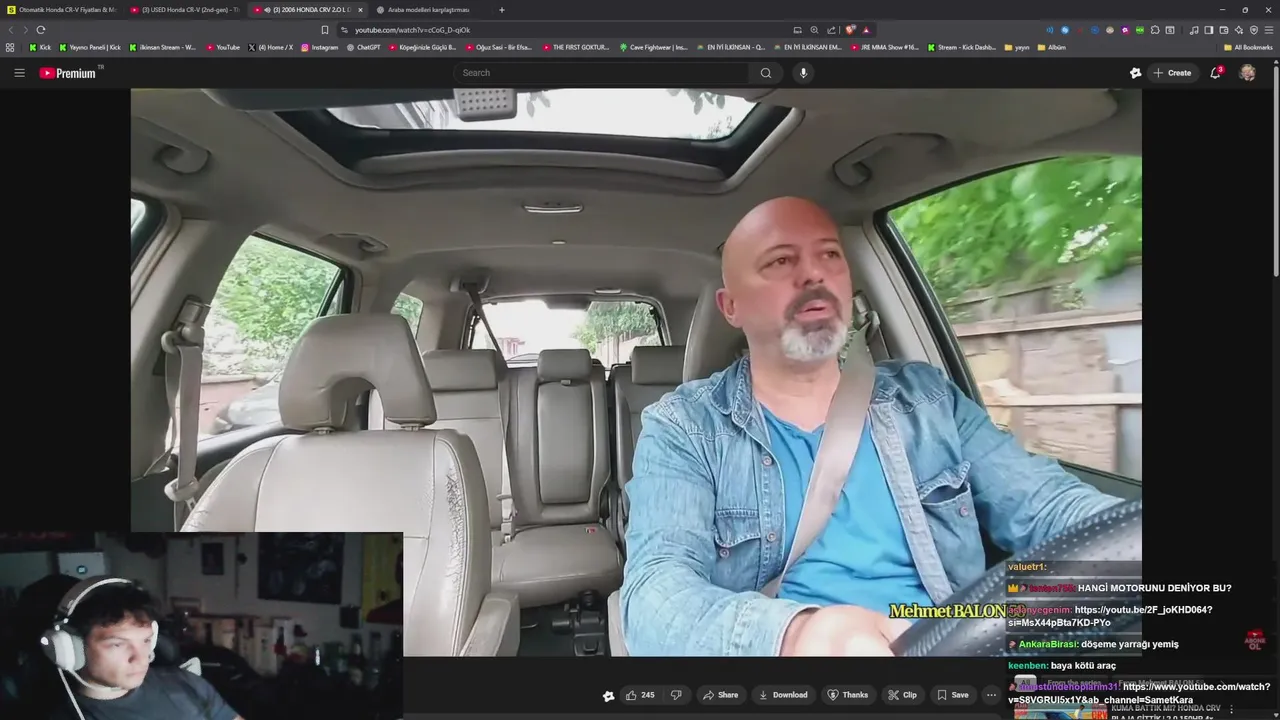Screen dimensions: 1280x720
Task: Dislike the video
Action: (x=676, y=695)
